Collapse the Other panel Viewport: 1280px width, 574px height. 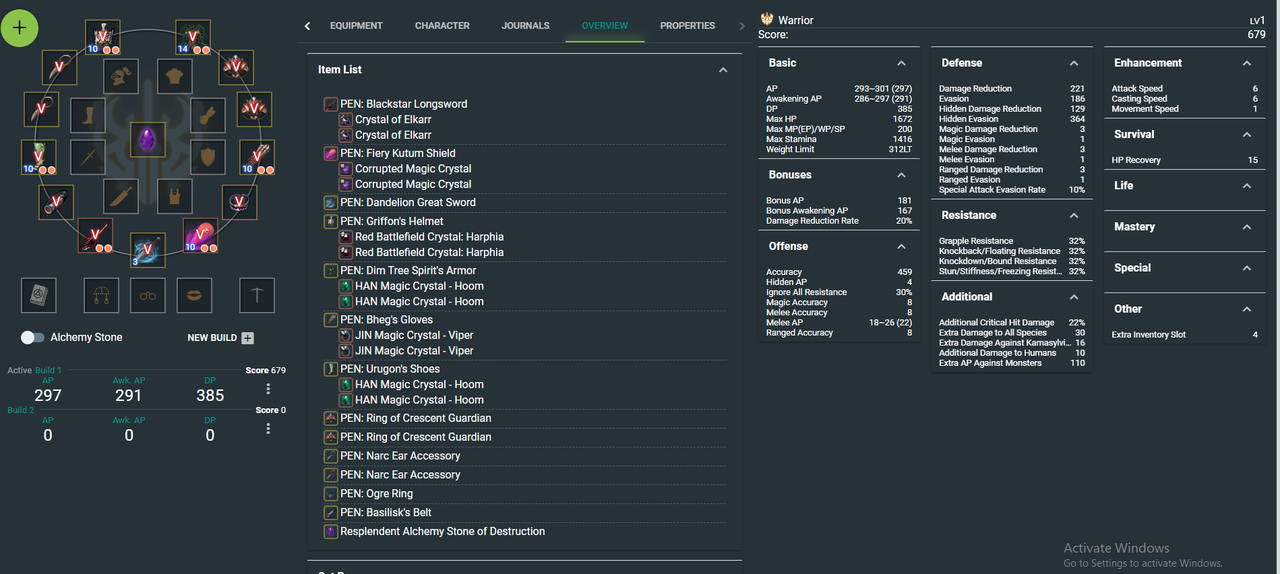1247,309
